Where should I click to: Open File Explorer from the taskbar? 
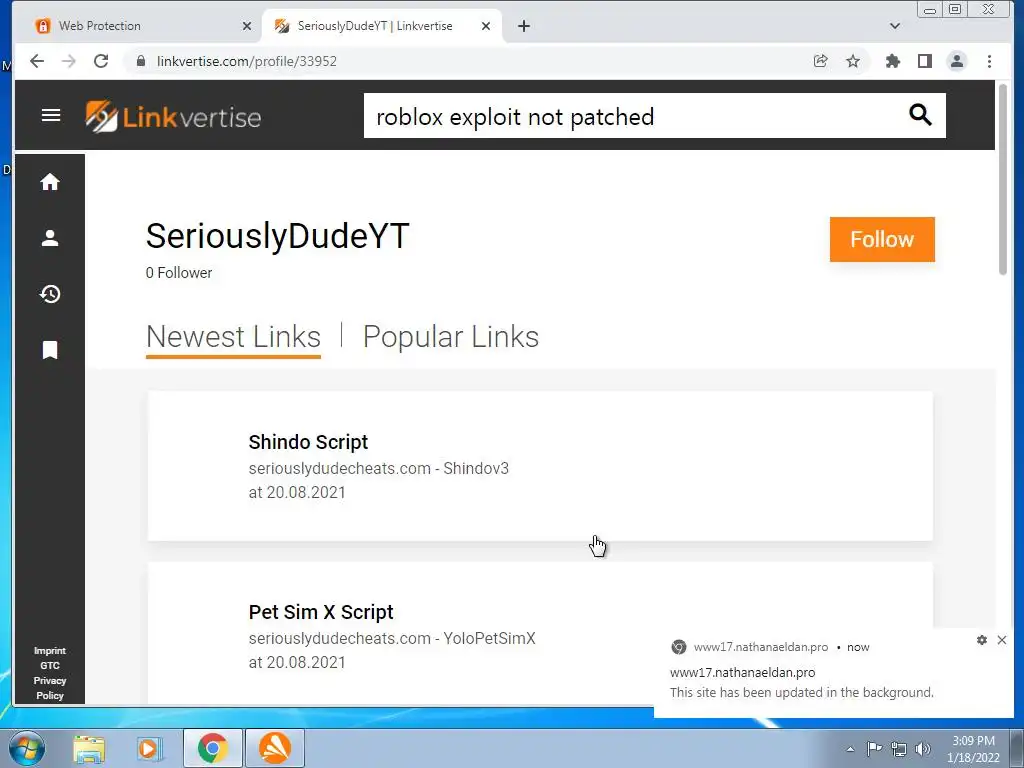(x=89, y=748)
